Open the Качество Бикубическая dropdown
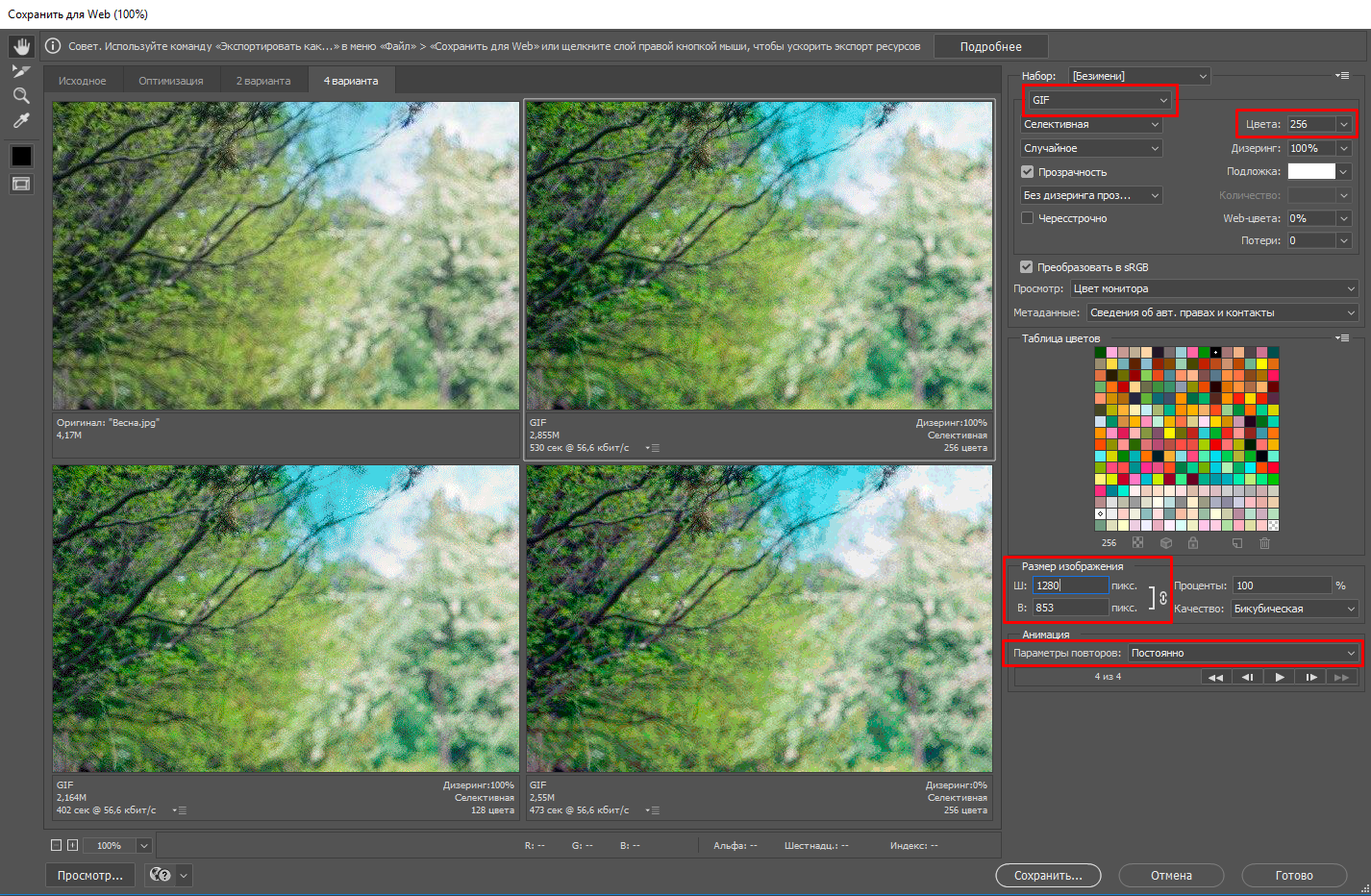 [x=1294, y=609]
